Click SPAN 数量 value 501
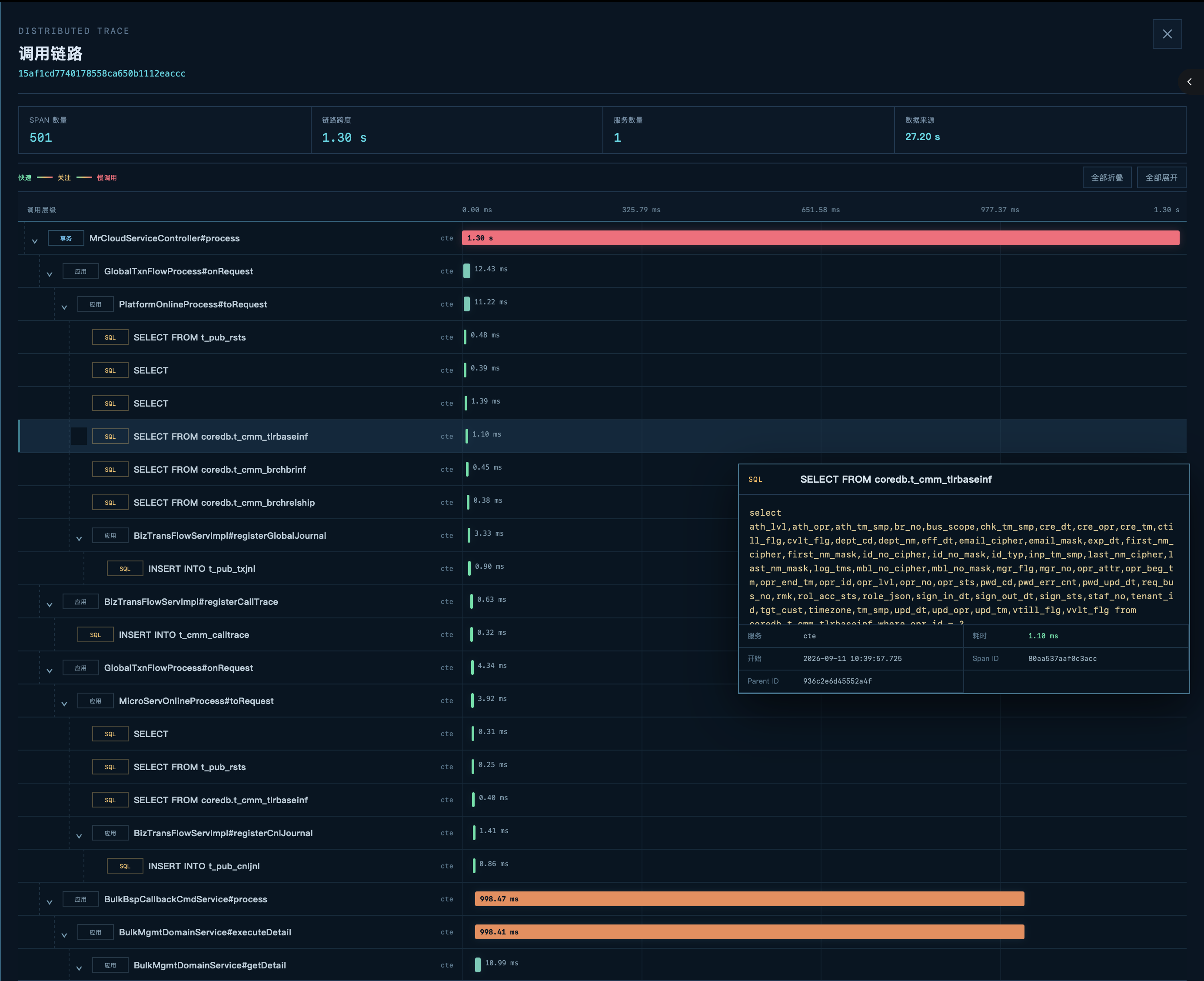This screenshot has height=981, width=1204. pyautogui.click(x=41, y=138)
